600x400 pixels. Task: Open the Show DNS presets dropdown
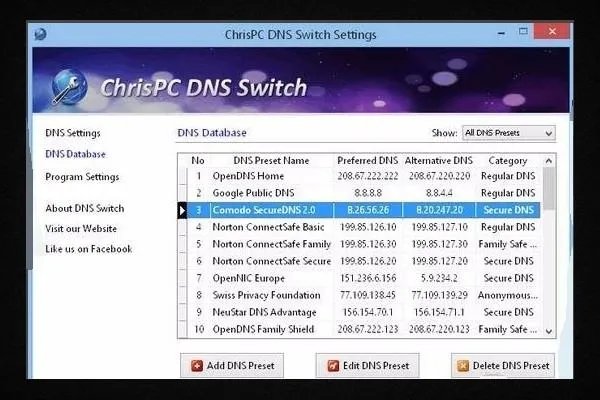pos(509,133)
